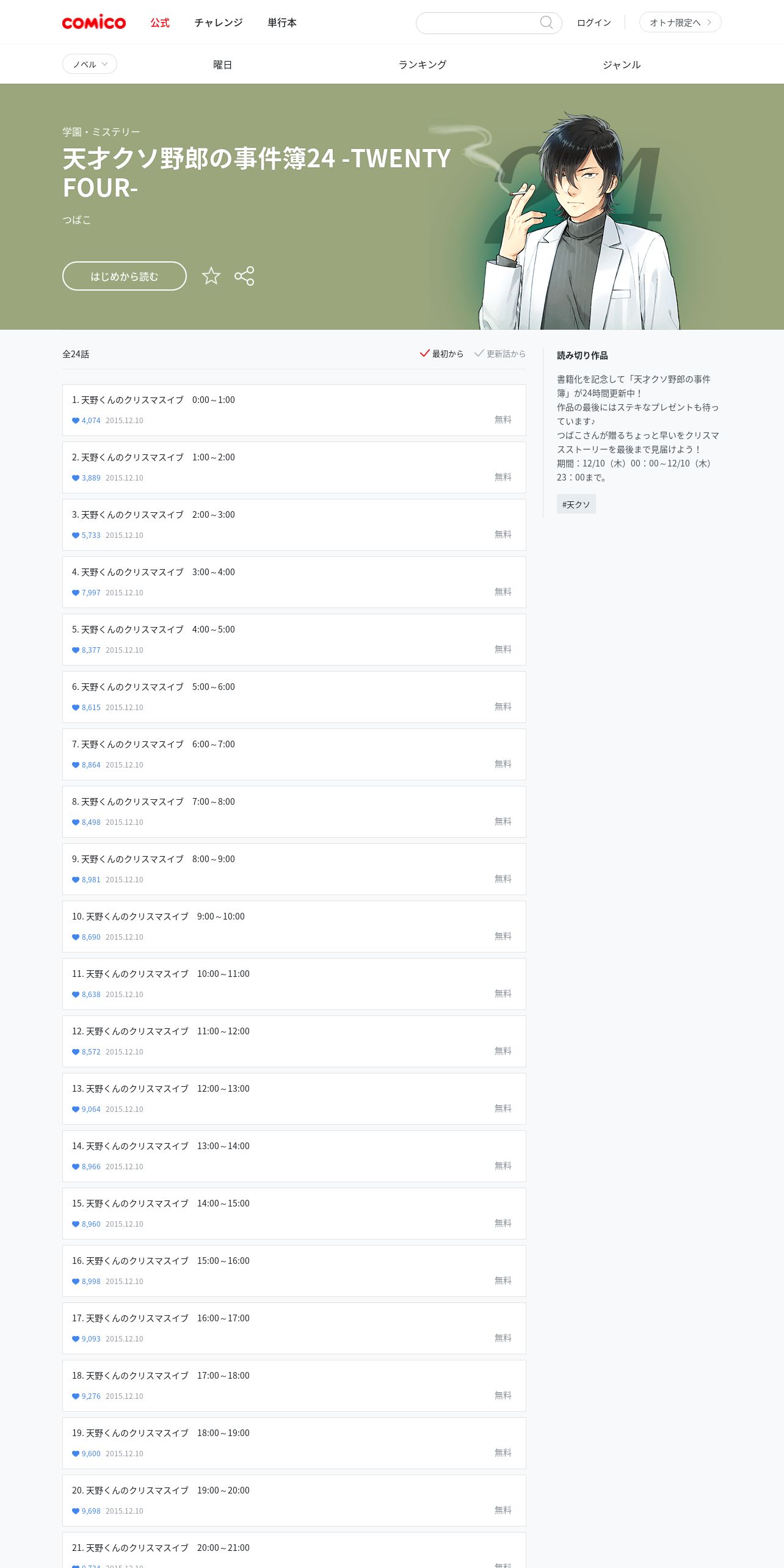Click heart icon on episode 19
This screenshot has width=784, height=1568.
point(76,1454)
